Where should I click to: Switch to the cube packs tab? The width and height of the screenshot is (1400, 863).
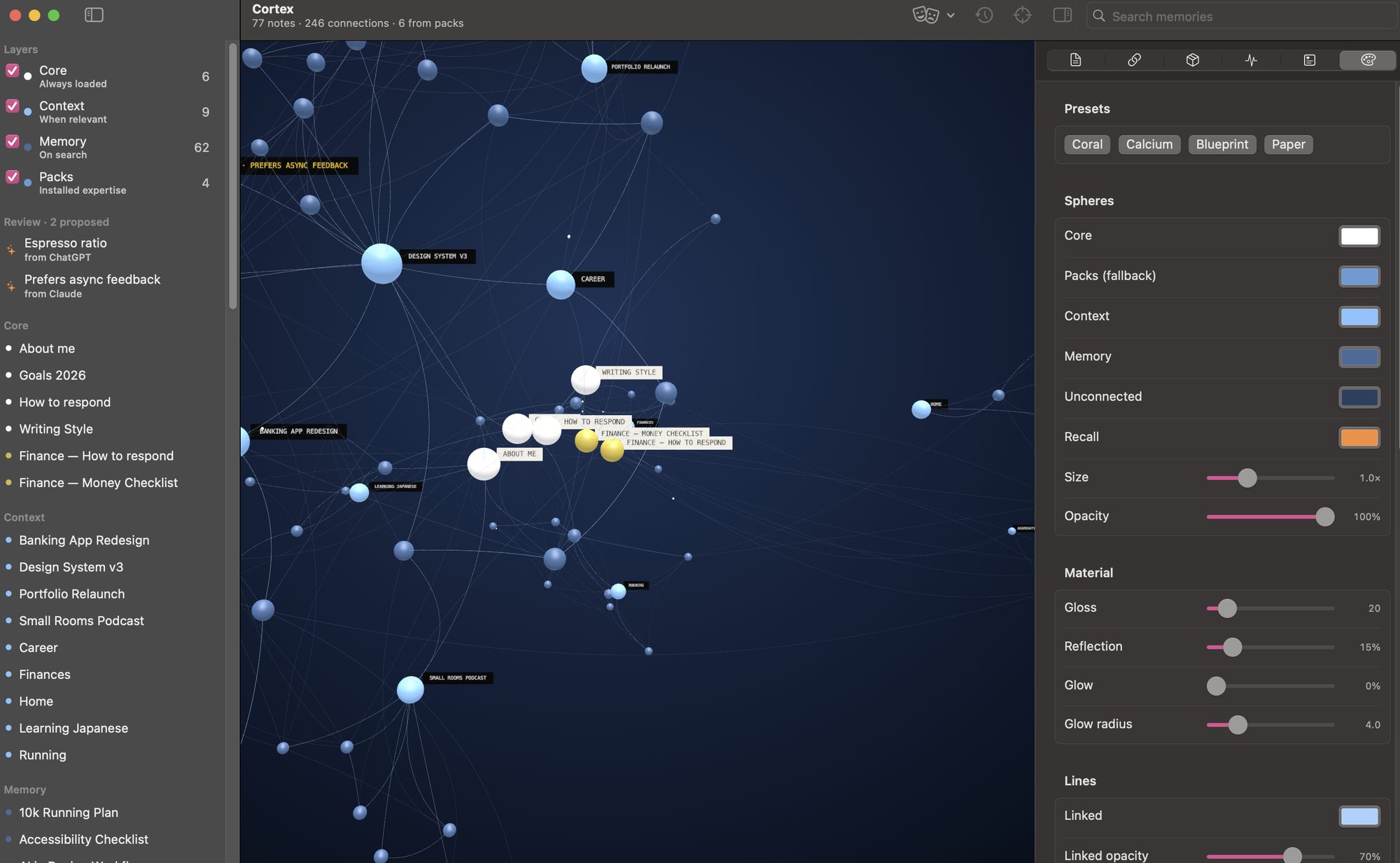click(1193, 60)
